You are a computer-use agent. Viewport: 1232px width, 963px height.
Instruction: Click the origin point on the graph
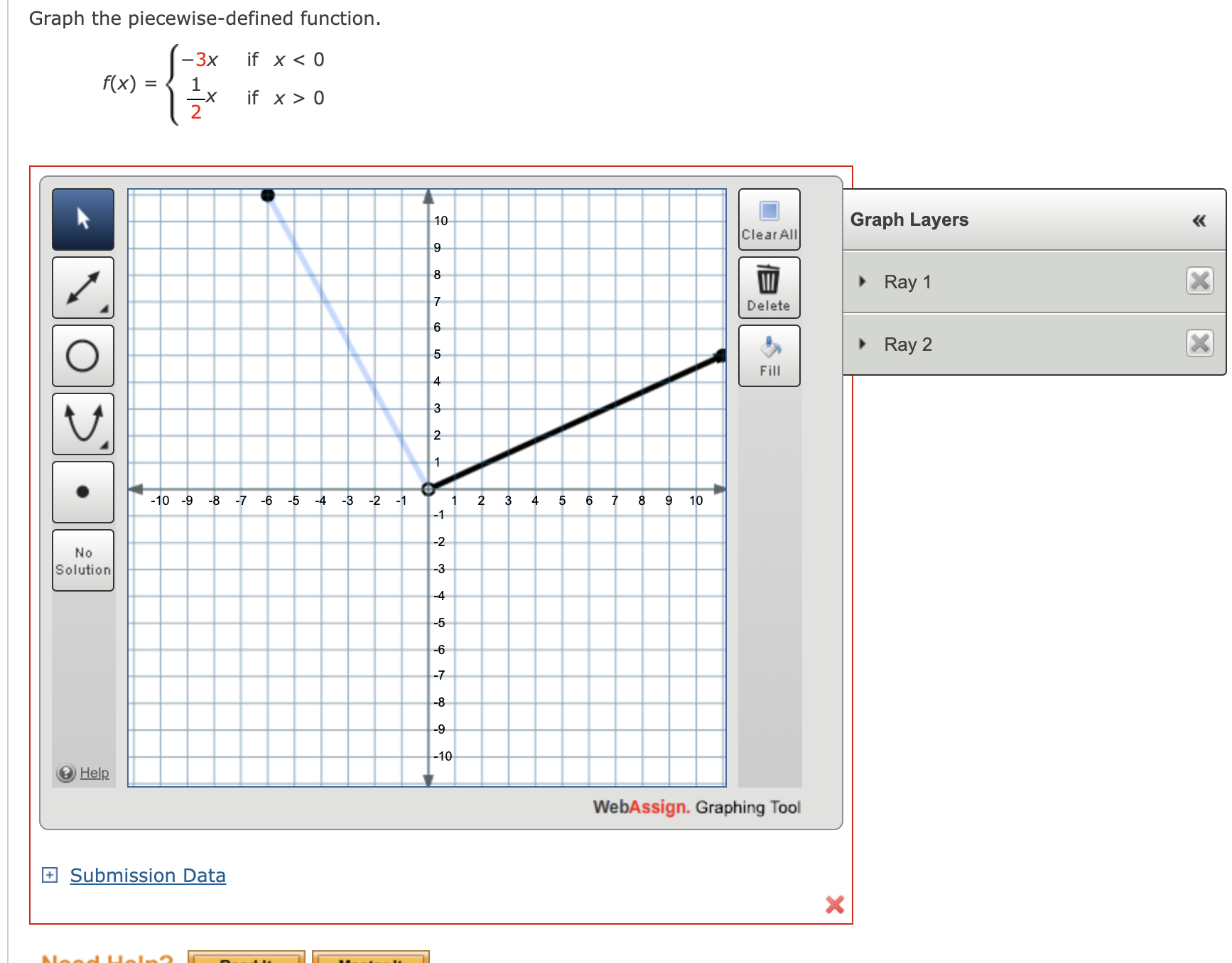(x=428, y=489)
